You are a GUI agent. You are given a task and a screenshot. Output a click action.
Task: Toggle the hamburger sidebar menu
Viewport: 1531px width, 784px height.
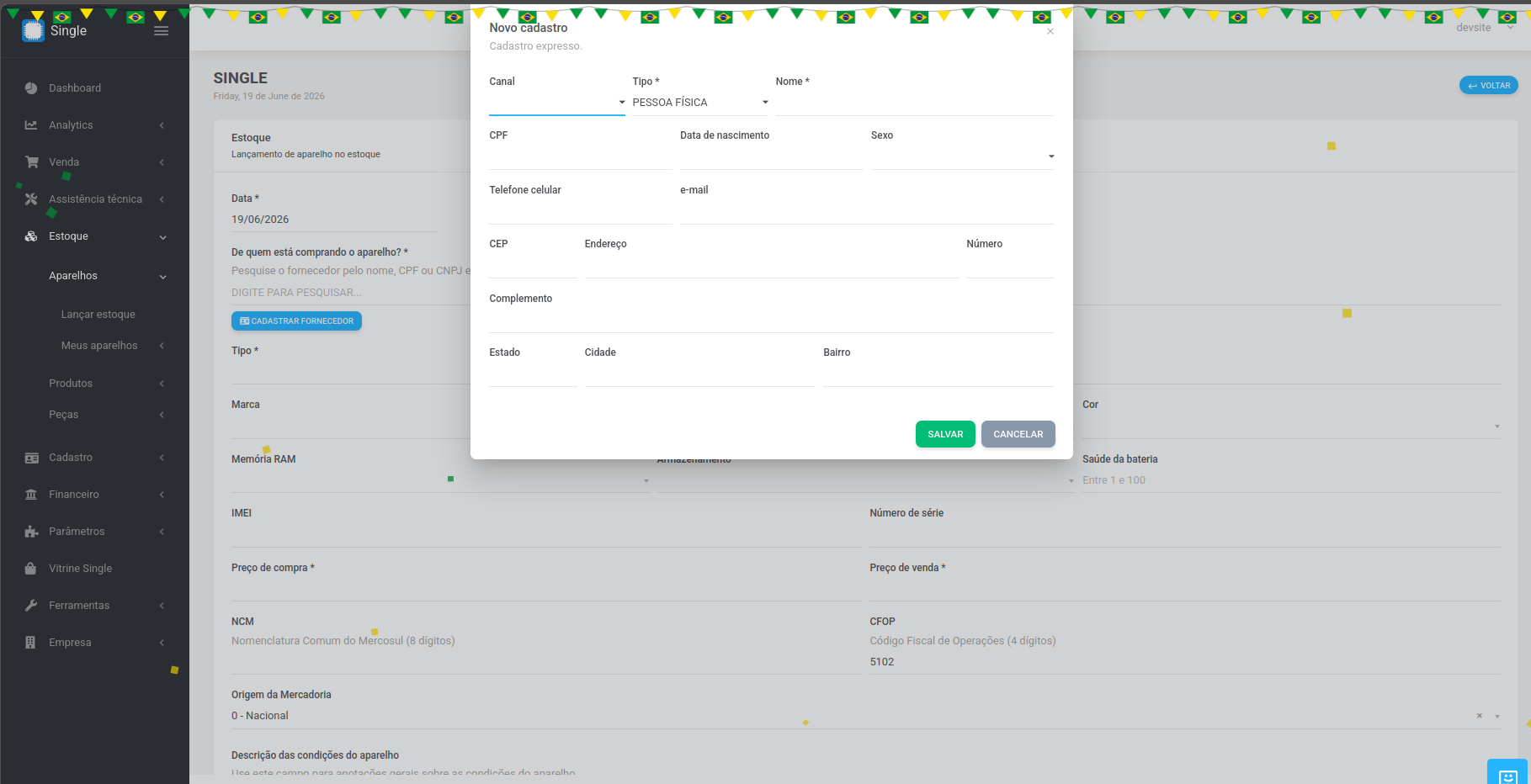(x=162, y=31)
